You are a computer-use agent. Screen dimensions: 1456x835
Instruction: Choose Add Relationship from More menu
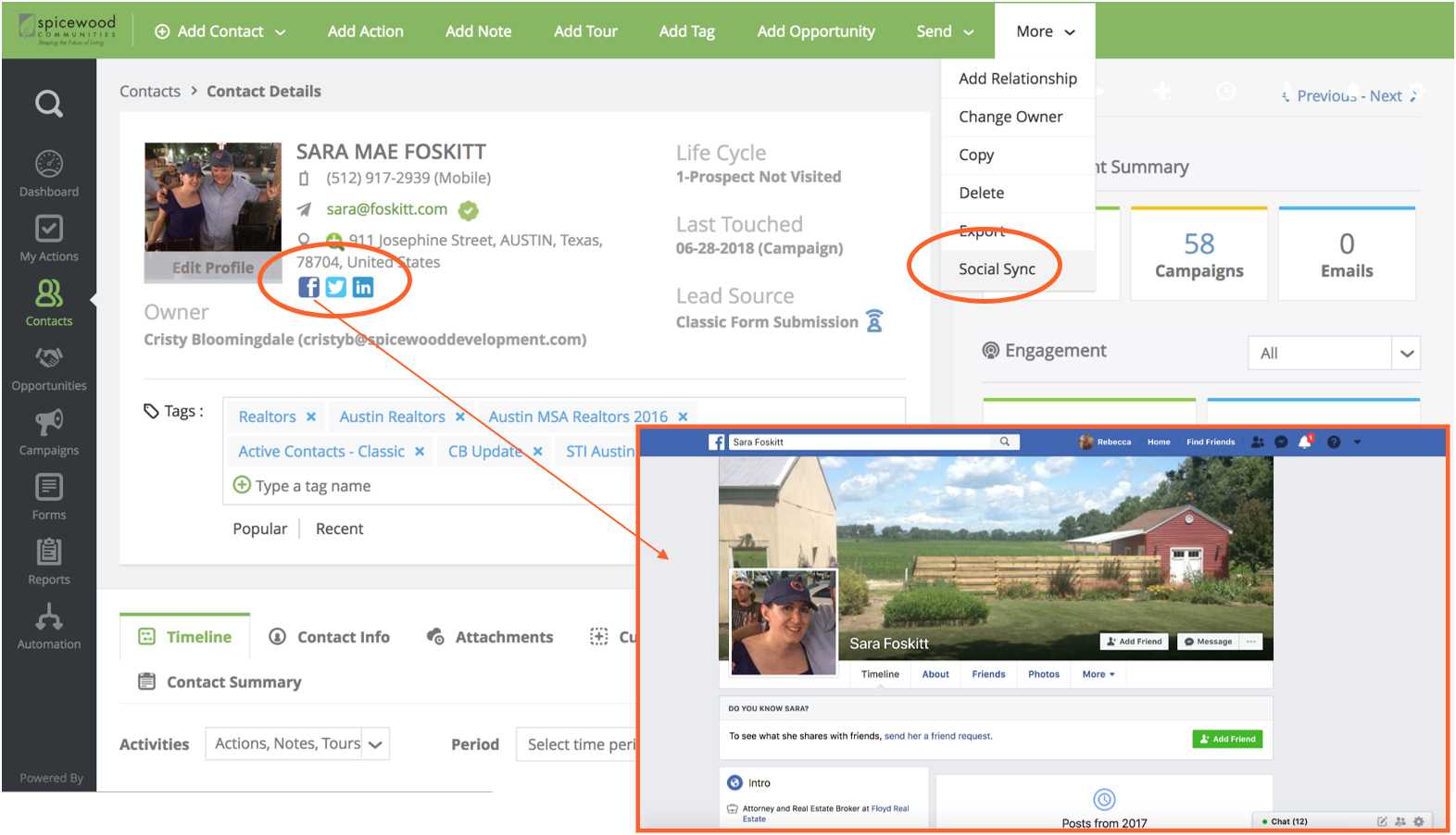1018,79
